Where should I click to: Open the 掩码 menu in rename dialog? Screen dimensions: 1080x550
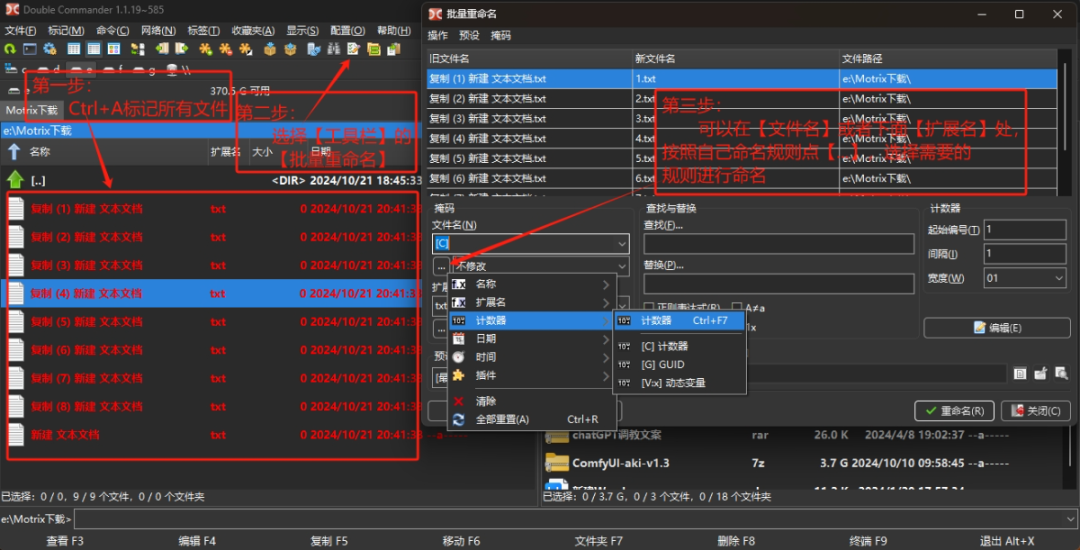coord(501,36)
